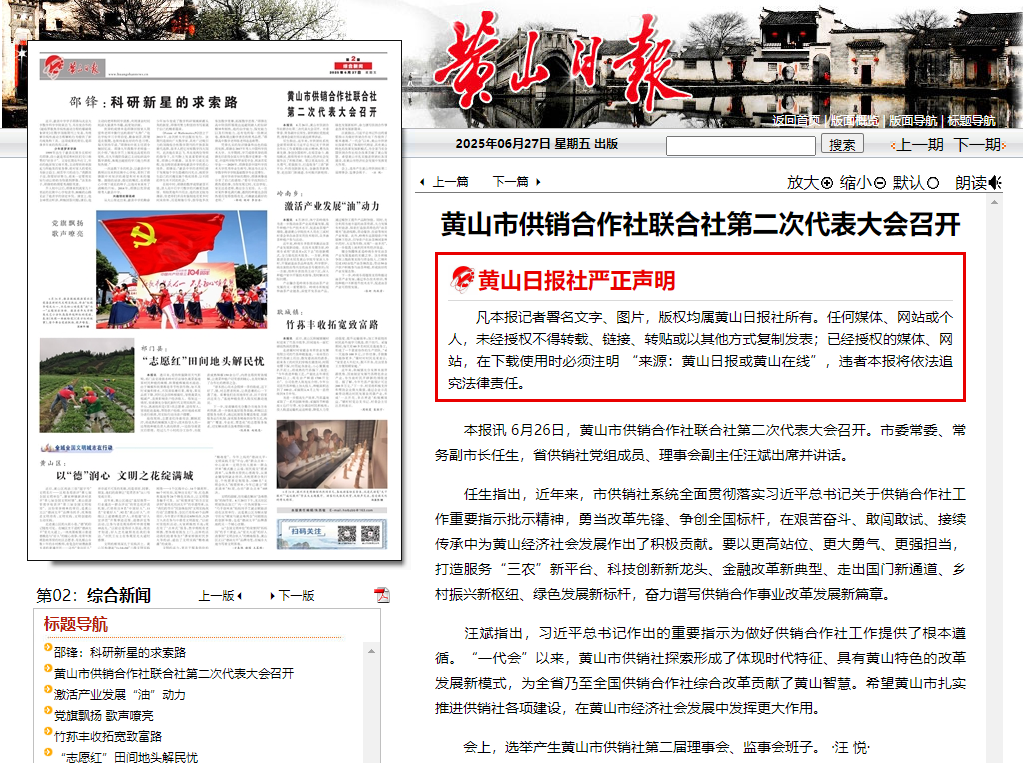1023x763 pixels.
Task: Open the PDF download icon
Action: pyautogui.click(x=382, y=595)
